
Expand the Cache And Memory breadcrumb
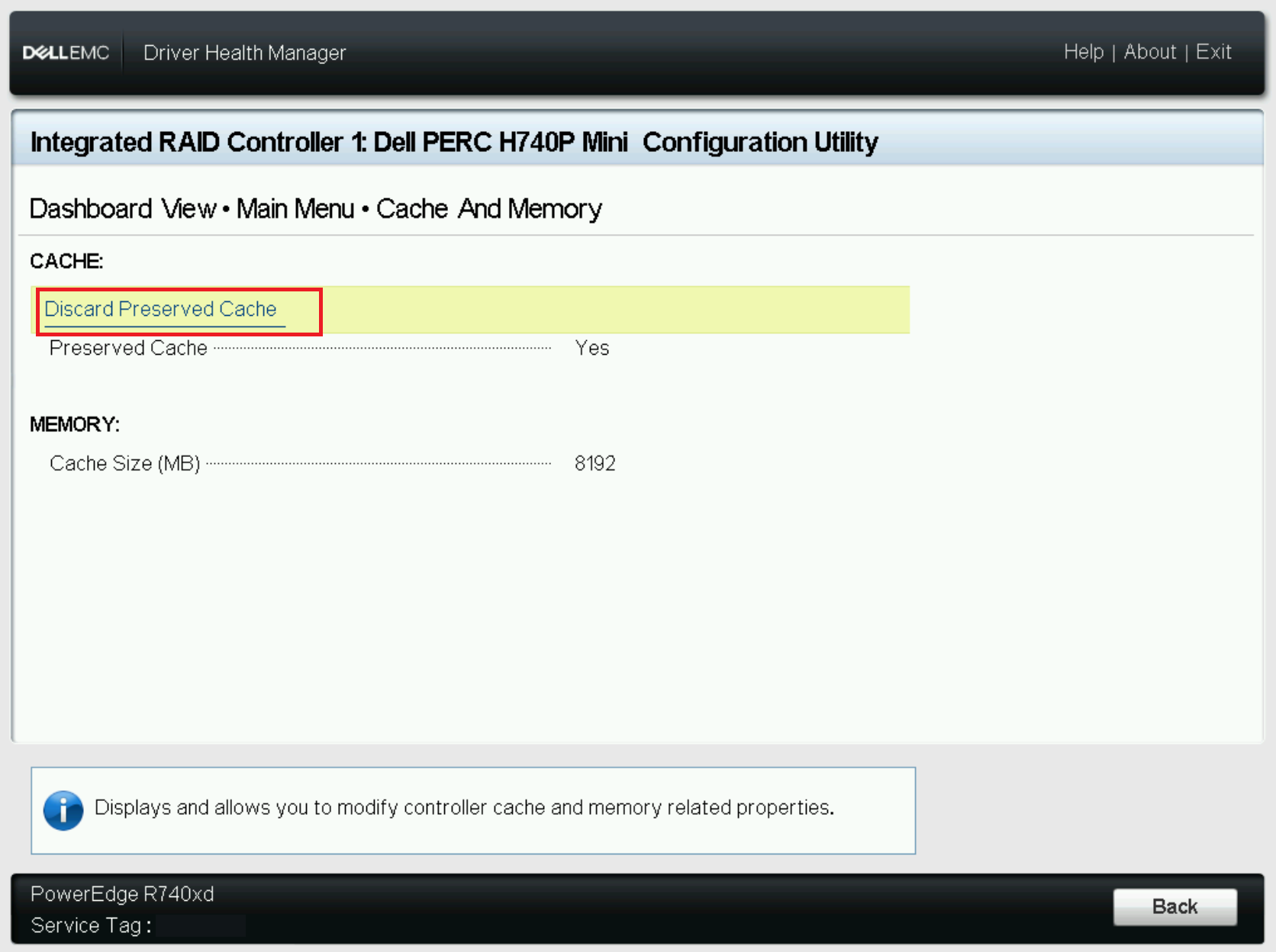tap(489, 208)
